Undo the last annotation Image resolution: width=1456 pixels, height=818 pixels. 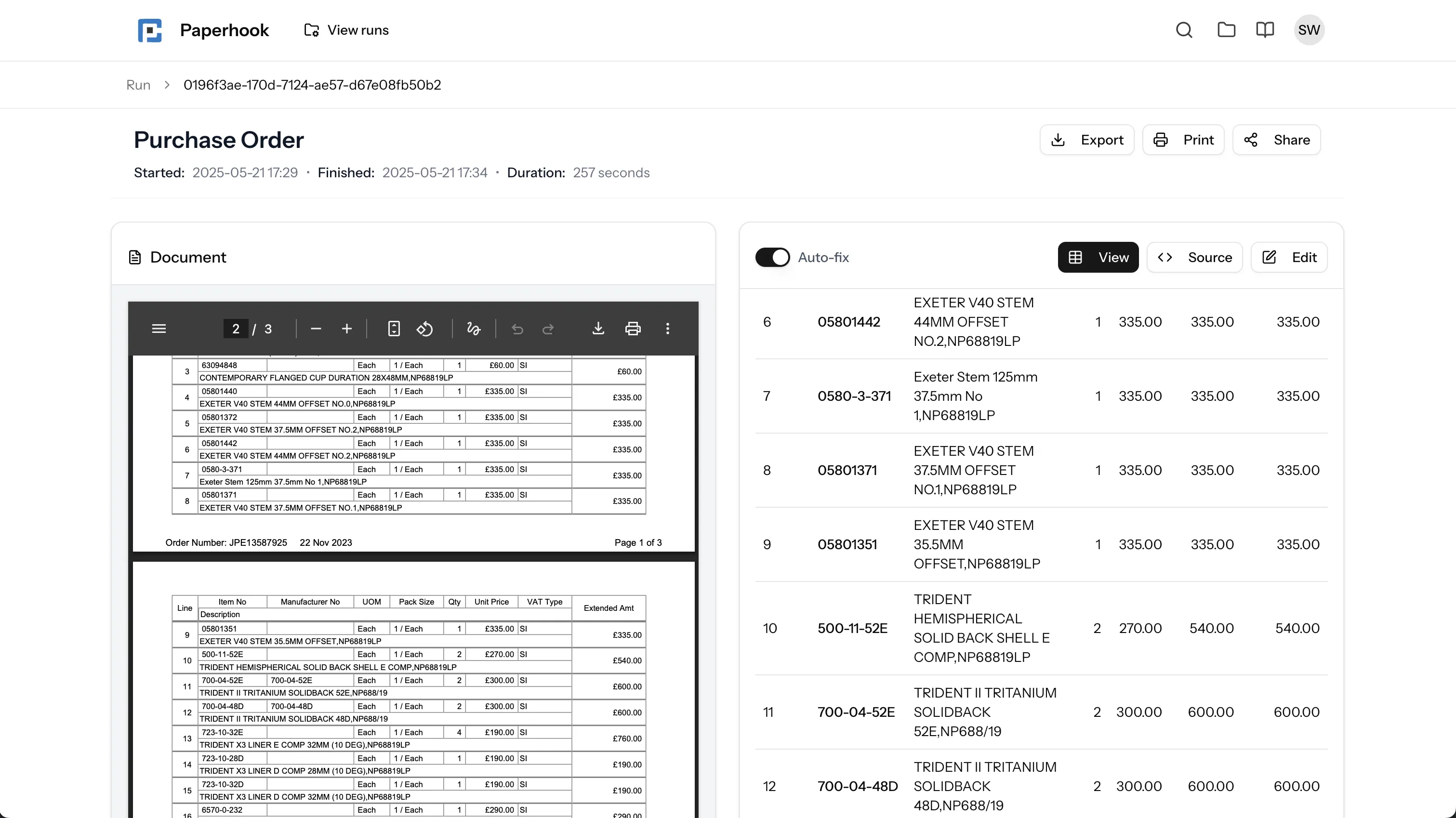pyautogui.click(x=517, y=329)
